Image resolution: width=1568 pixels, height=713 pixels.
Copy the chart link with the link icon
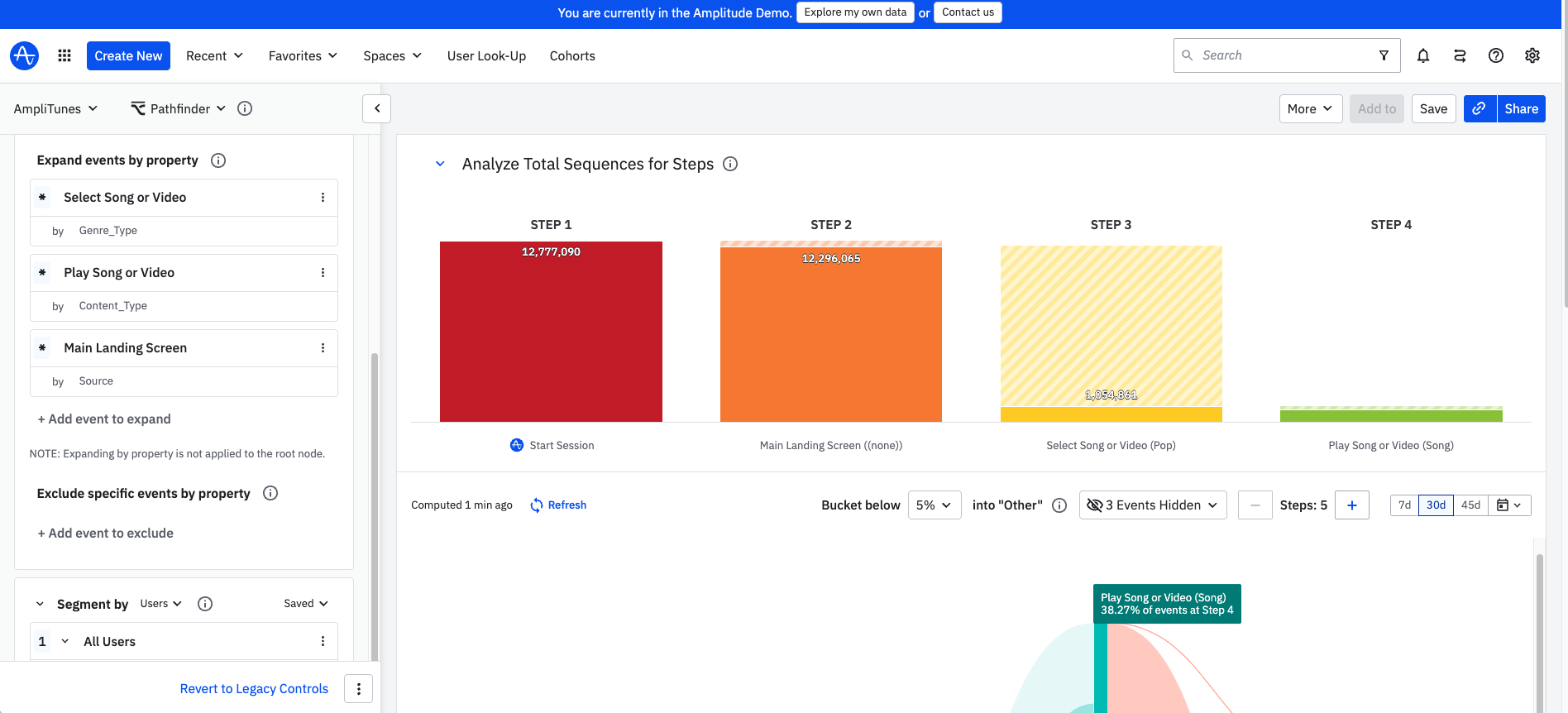[1480, 108]
